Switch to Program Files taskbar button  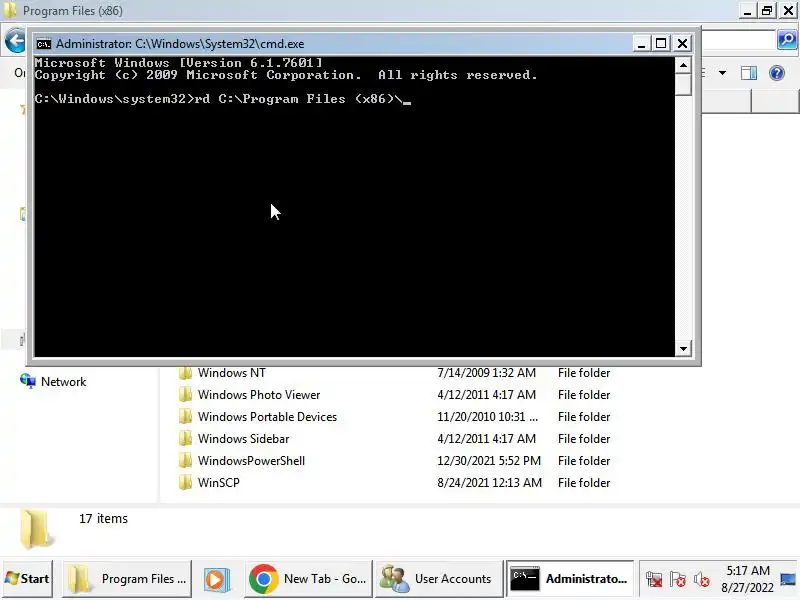pos(127,579)
